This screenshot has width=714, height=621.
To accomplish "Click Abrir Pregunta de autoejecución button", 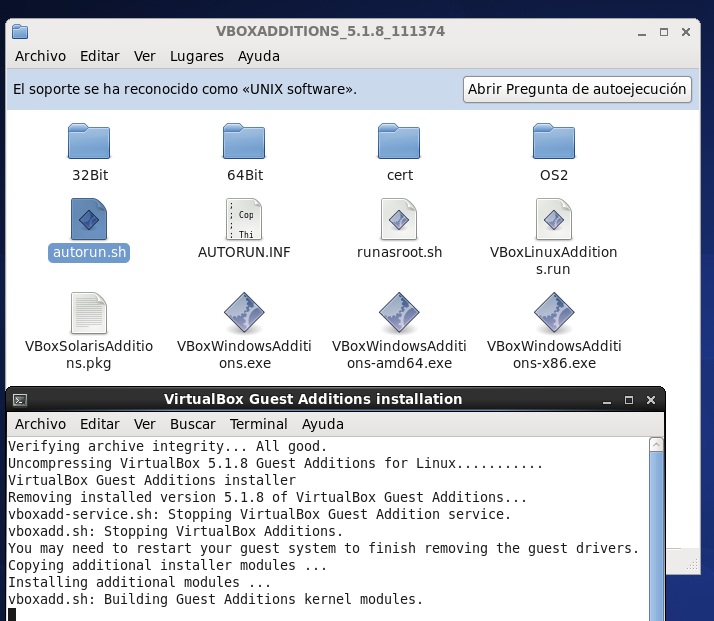I will point(577,89).
